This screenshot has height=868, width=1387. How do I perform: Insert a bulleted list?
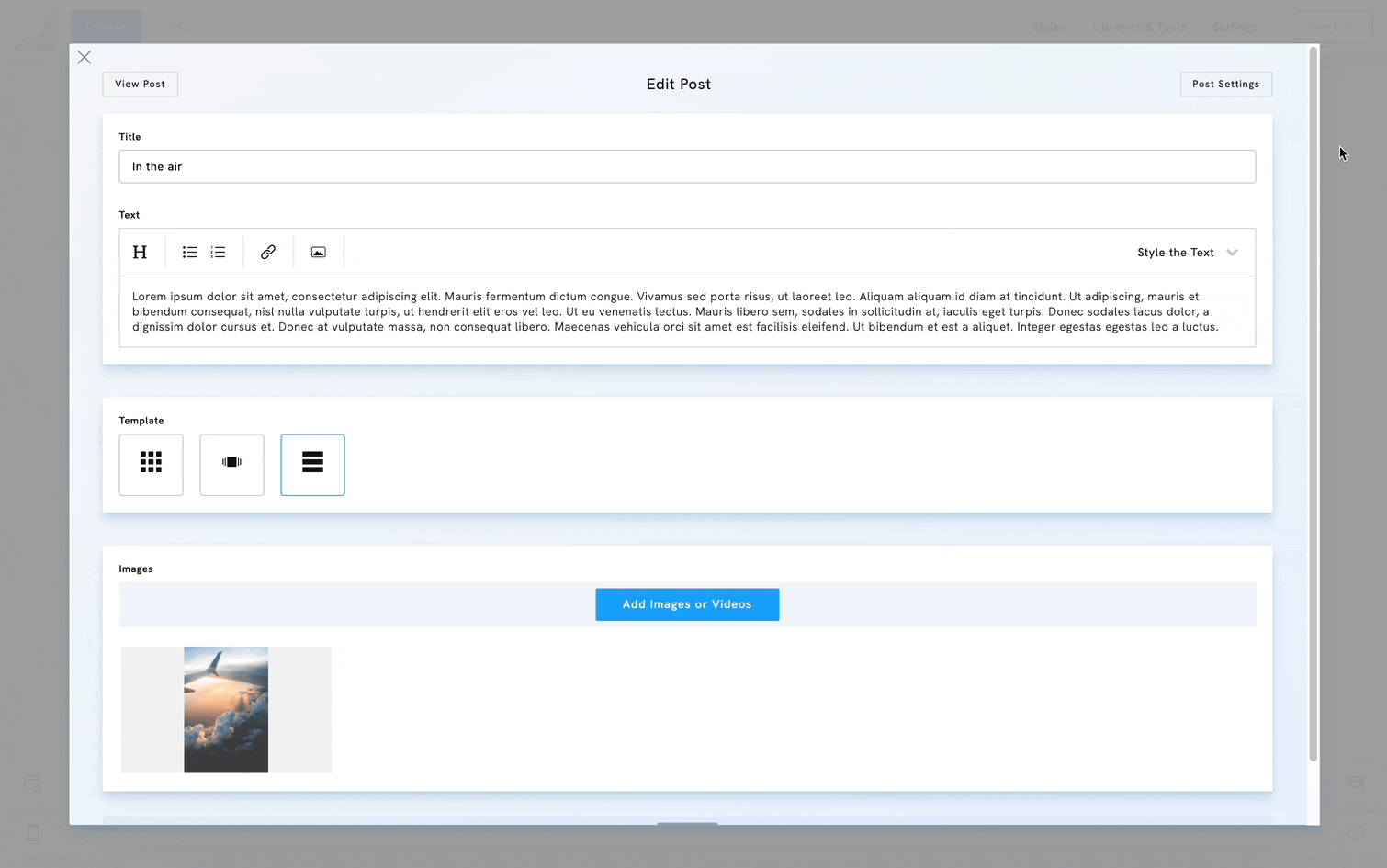[190, 253]
